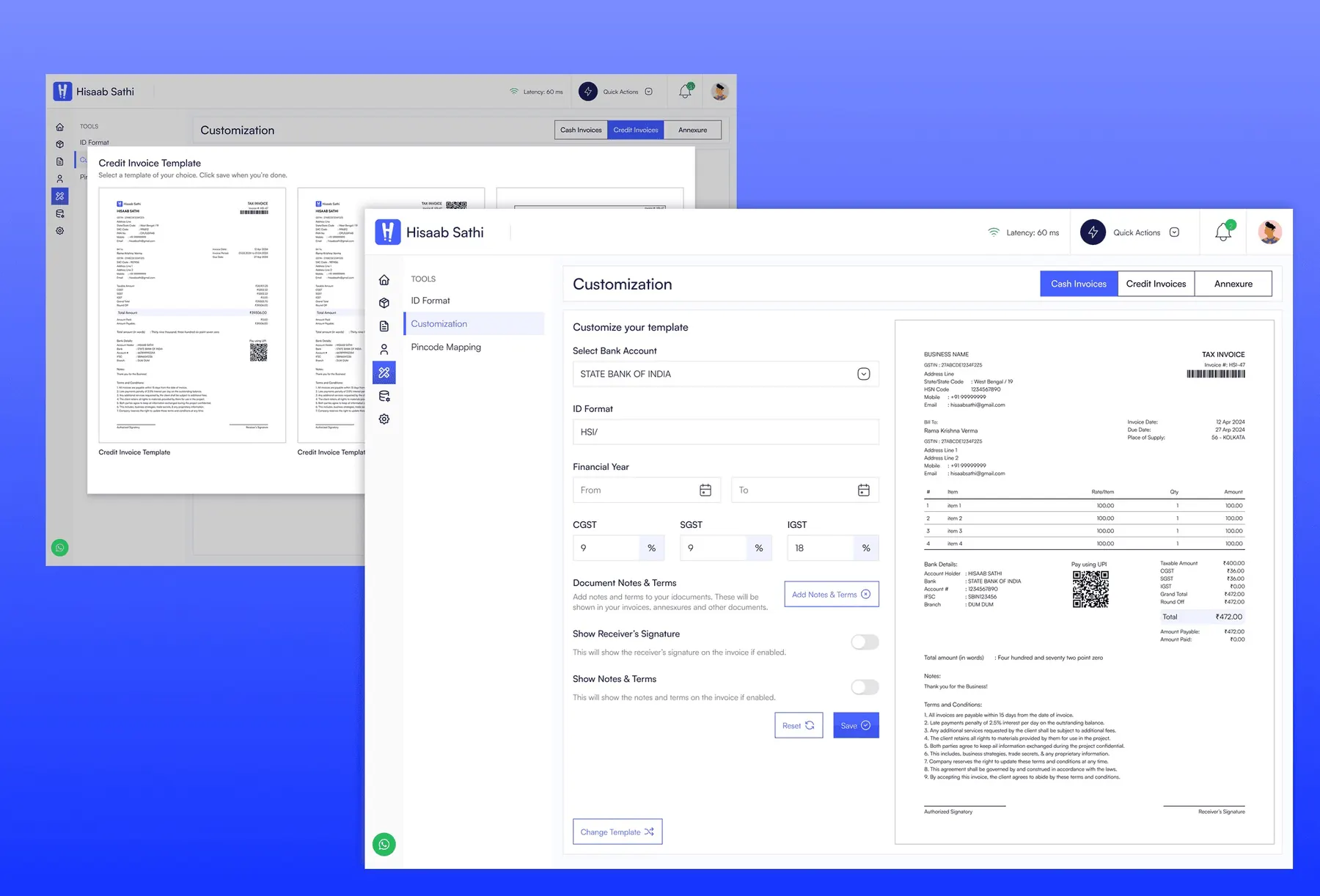Open the document icon in front window sidebar
The height and width of the screenshot is (896, 1320).
click(384, 326)
